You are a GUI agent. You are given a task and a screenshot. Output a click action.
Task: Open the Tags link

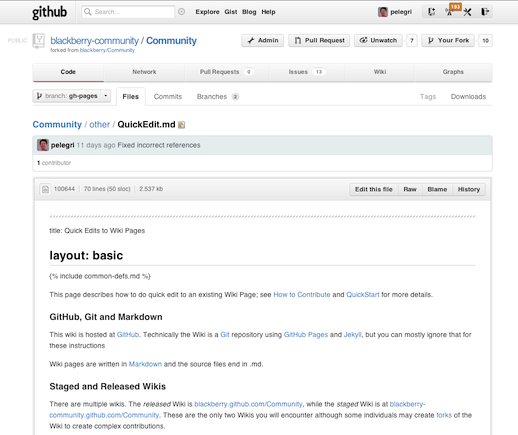coord(428,97)
